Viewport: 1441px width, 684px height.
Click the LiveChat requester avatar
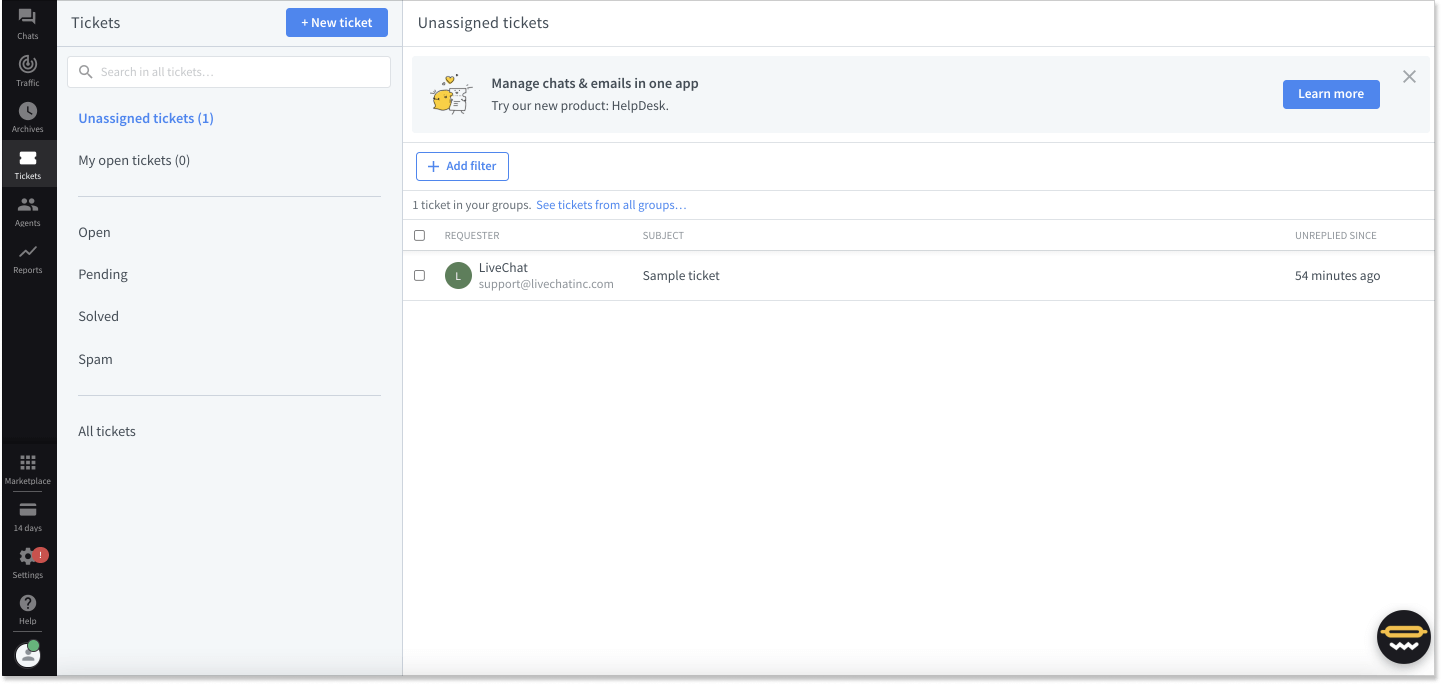(458, 276)
